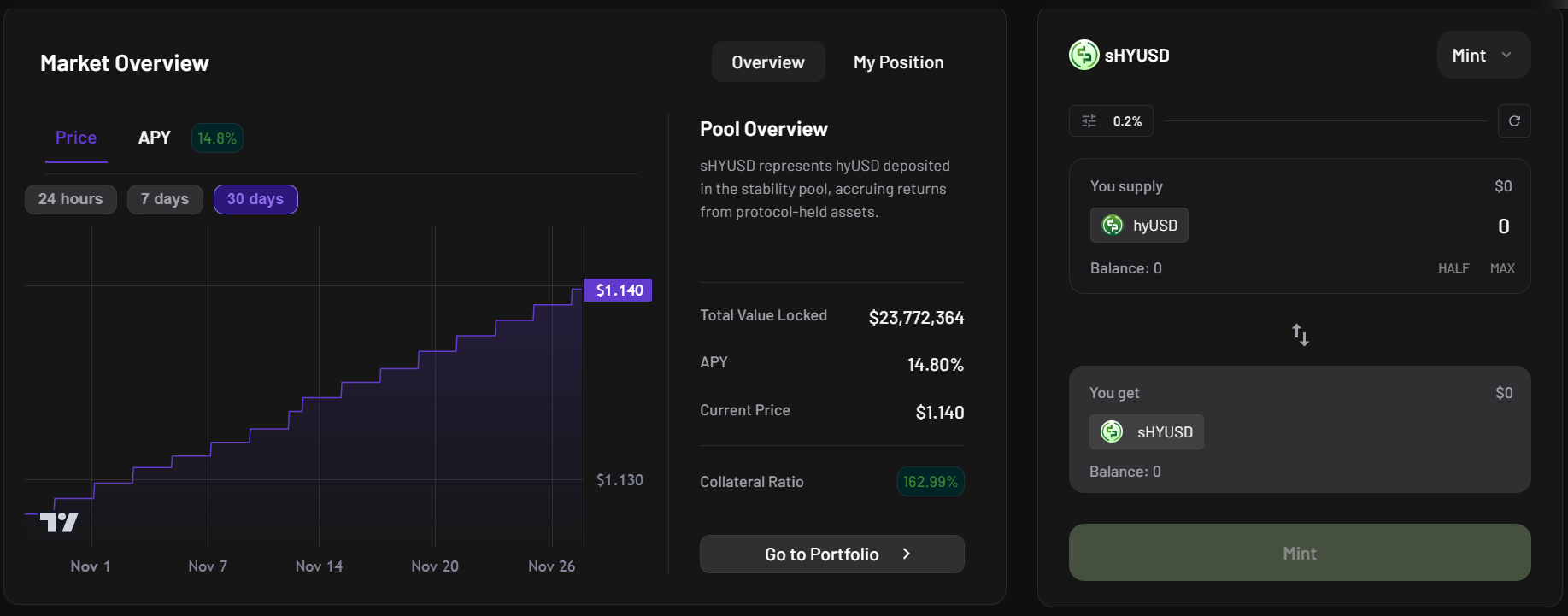The width and height of the screenshot is (1568, 616).
Task: Open the sHYUSD output token selector
Action: 1147,432
